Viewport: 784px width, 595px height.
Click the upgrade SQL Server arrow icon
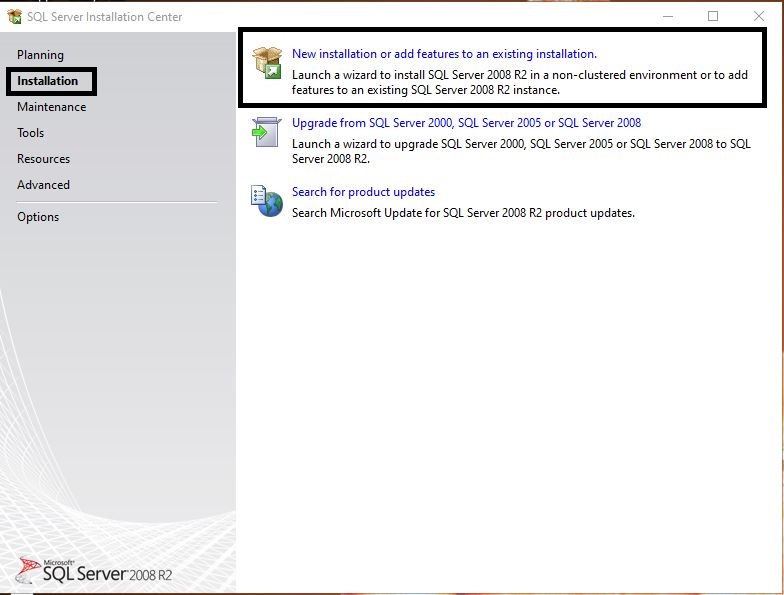(266, 132)
